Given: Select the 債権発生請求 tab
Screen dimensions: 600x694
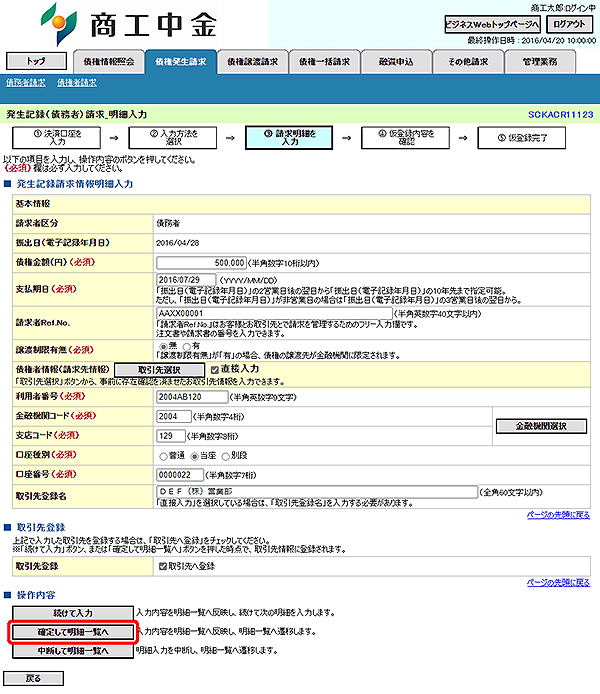Looking at the screenshot, I should coord(181,62).
